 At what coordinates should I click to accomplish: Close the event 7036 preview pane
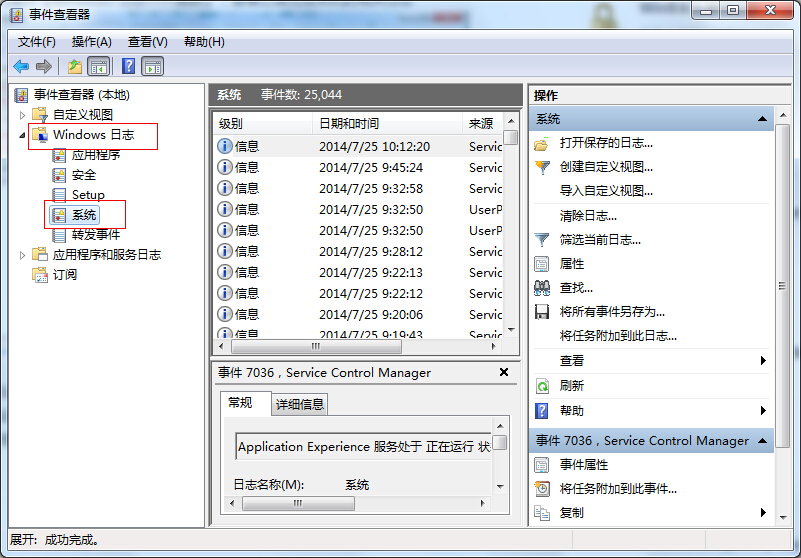505,372
